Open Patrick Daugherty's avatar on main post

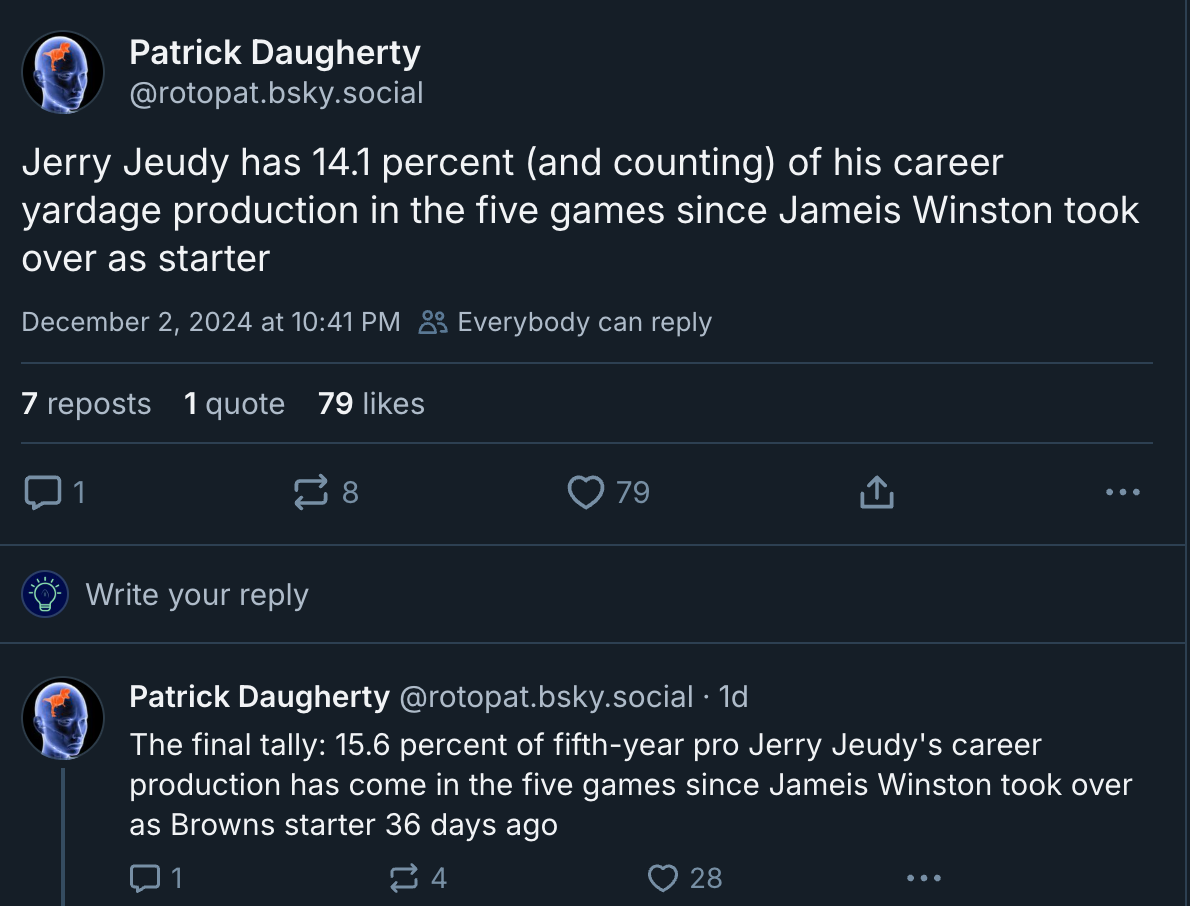[x=63, y=72]
